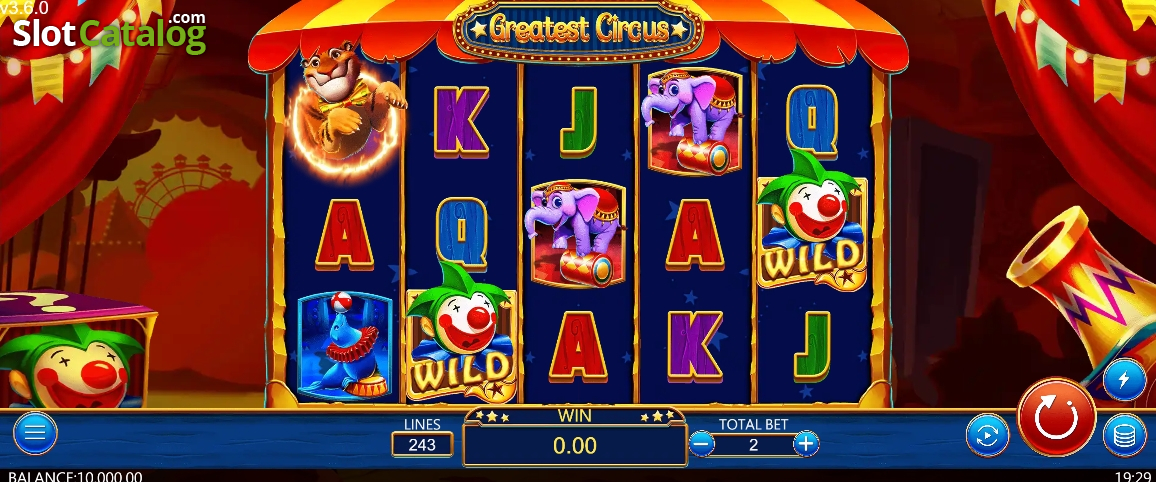Screen dimensions: 1156x482
Task: Open the hamburger menu button
Action: coord(35,433)
